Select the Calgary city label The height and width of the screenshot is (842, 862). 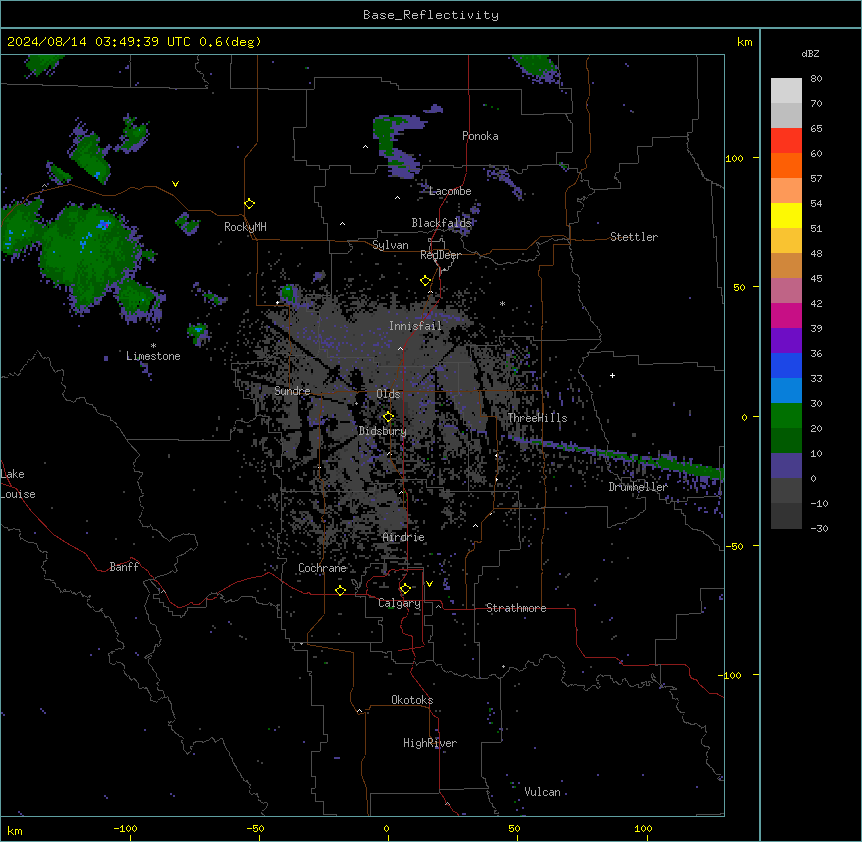tap(400, 603)
